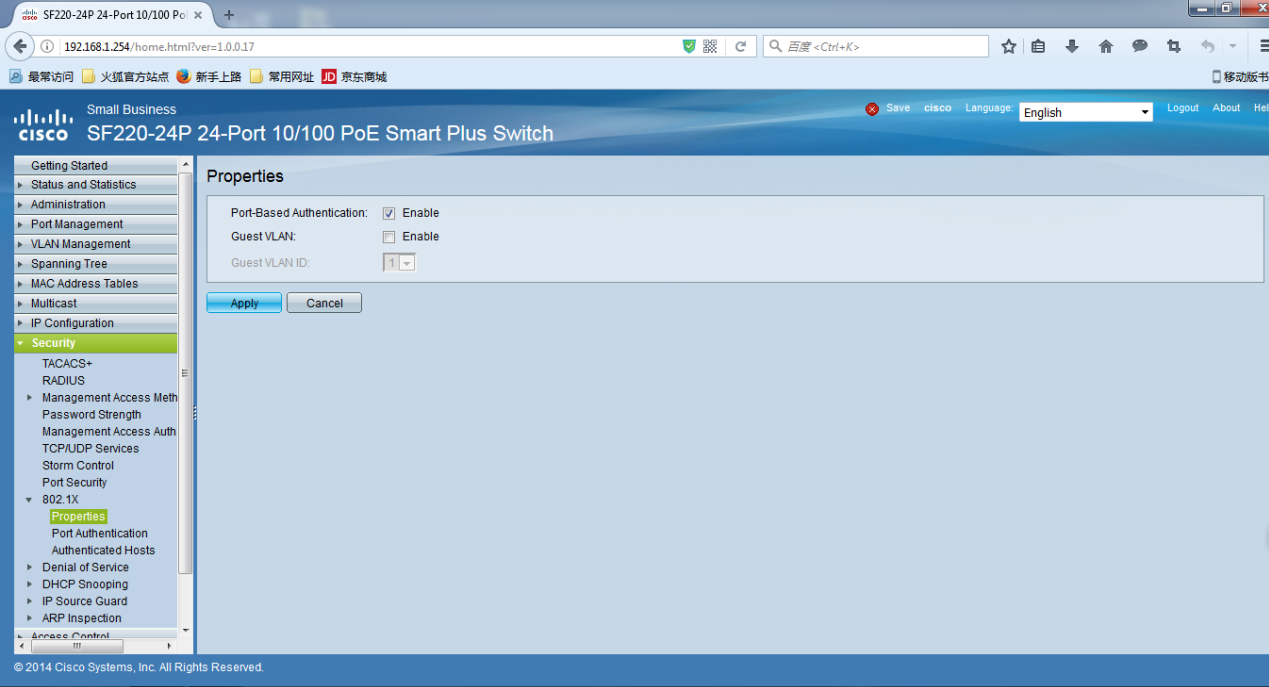1269x687 pixels.
Task: Click the green shield icon in address bar
Action: pos(689,46)
